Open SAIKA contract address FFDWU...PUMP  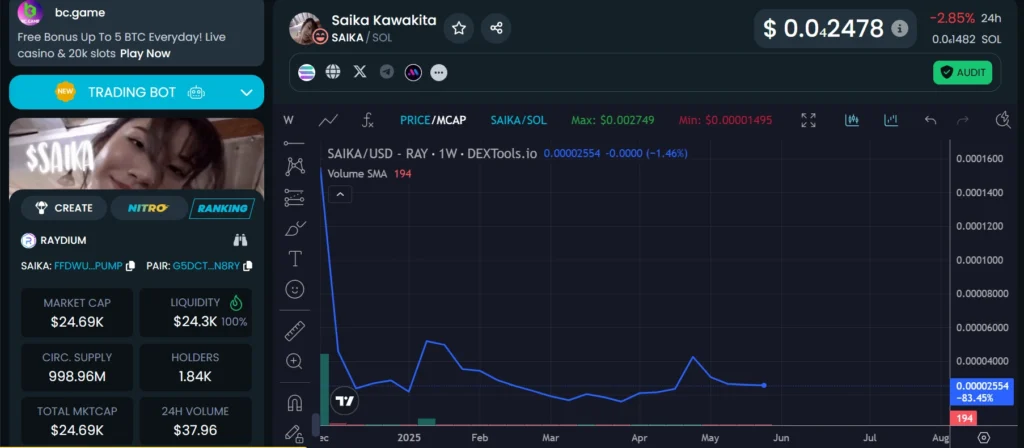click(88, 266)
